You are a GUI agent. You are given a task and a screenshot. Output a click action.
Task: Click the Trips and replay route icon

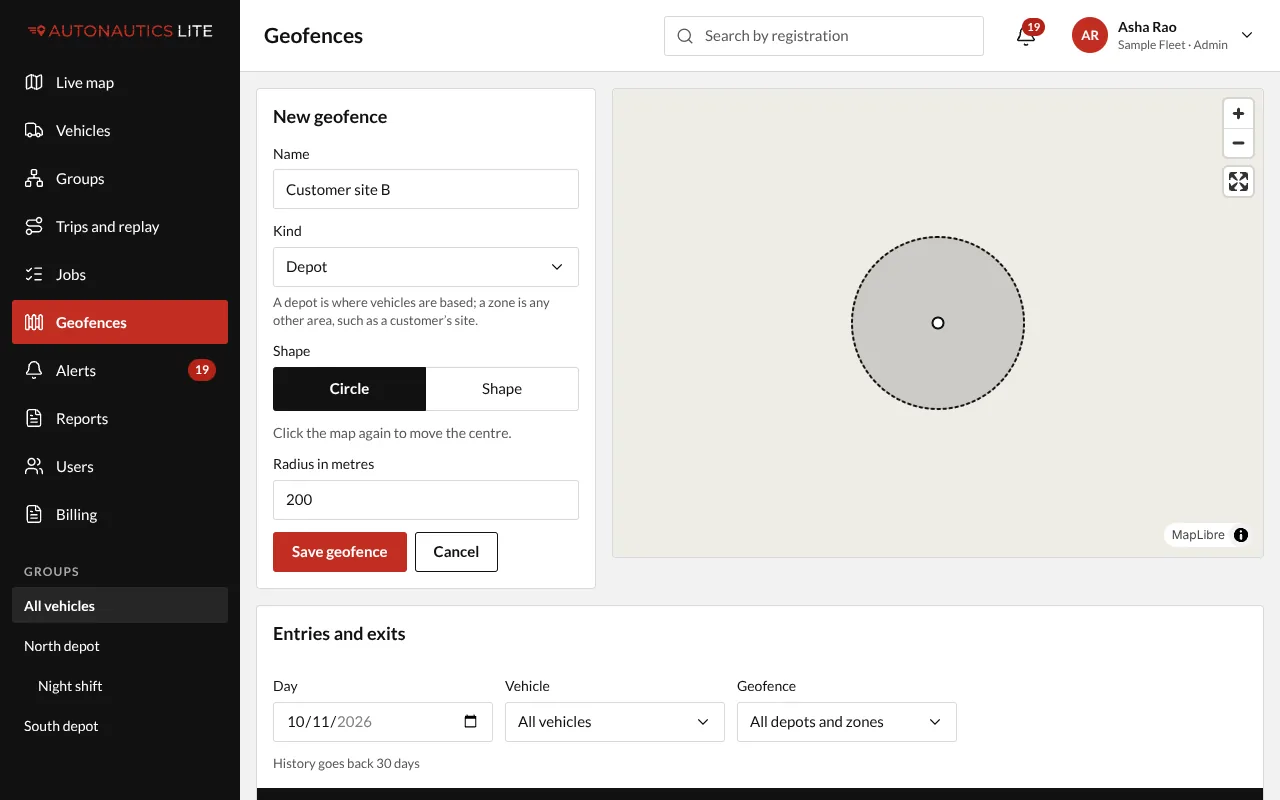[34, 226]
